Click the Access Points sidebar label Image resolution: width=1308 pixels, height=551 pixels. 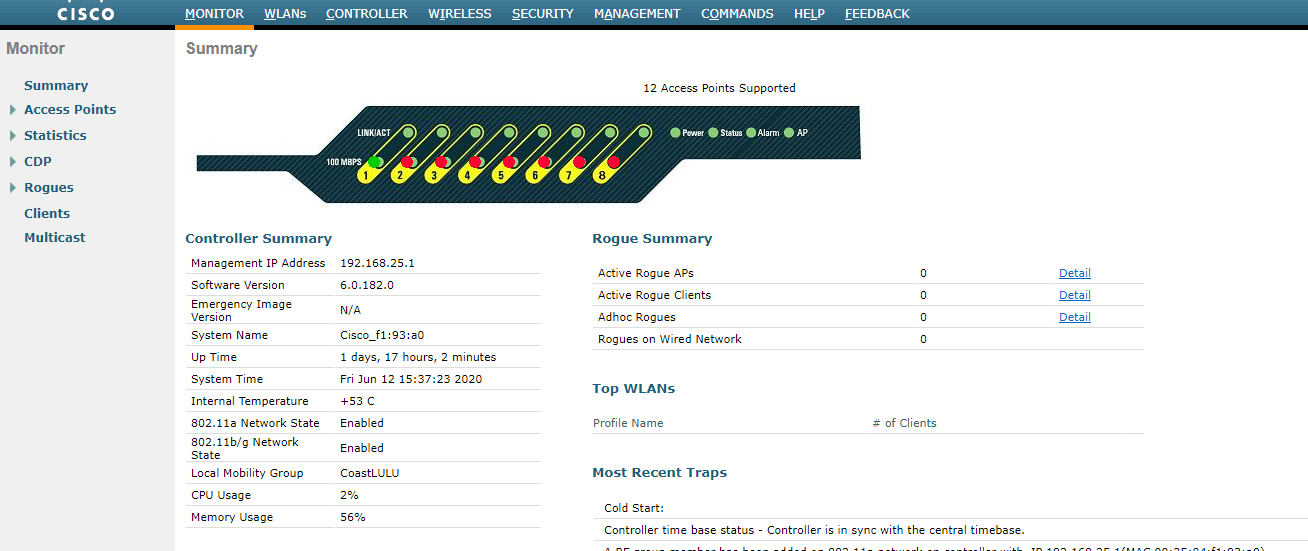click(70, 110)
